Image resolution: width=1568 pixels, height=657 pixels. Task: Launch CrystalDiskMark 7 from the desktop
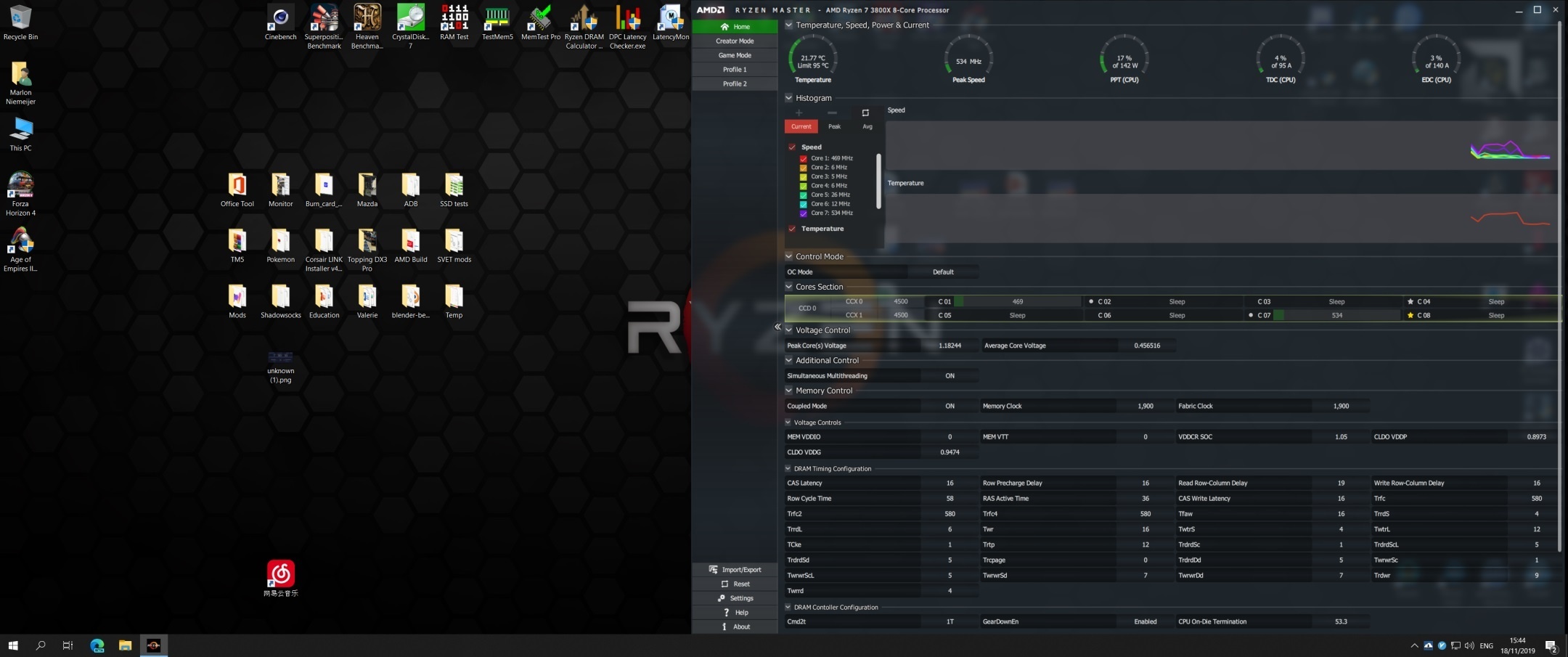[x=410, y=27]
